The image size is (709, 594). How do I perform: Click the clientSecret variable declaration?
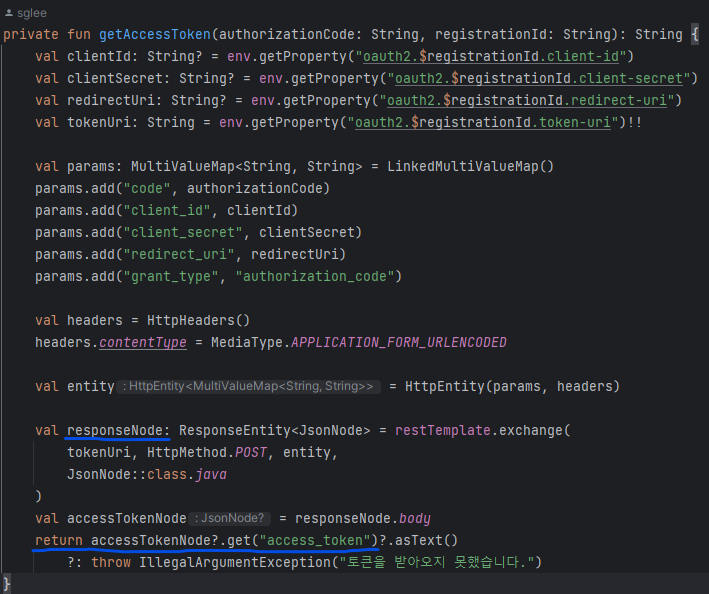click(115, 79)
